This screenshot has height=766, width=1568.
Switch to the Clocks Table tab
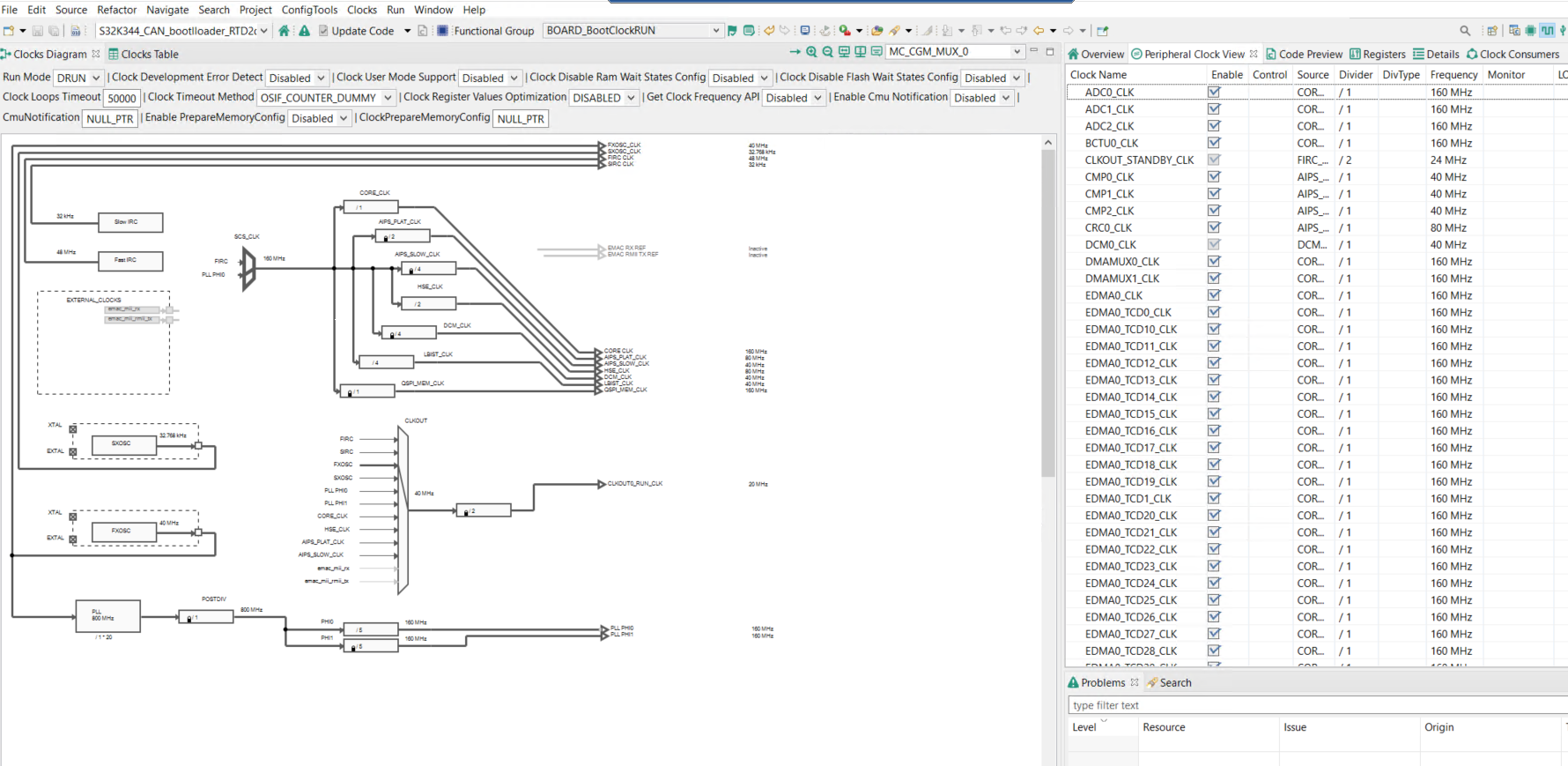click(143, 54)
